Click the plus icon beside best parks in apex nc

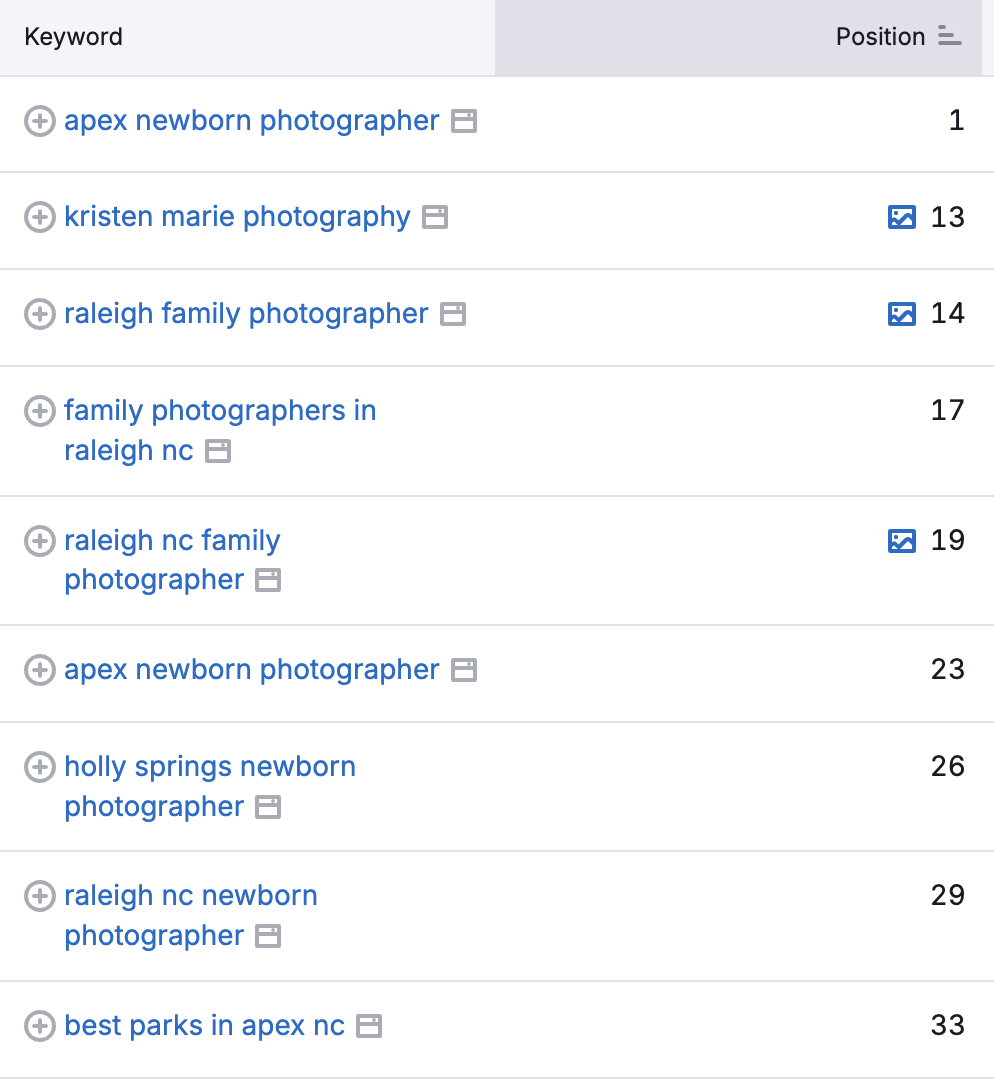tap(40, 1025)
